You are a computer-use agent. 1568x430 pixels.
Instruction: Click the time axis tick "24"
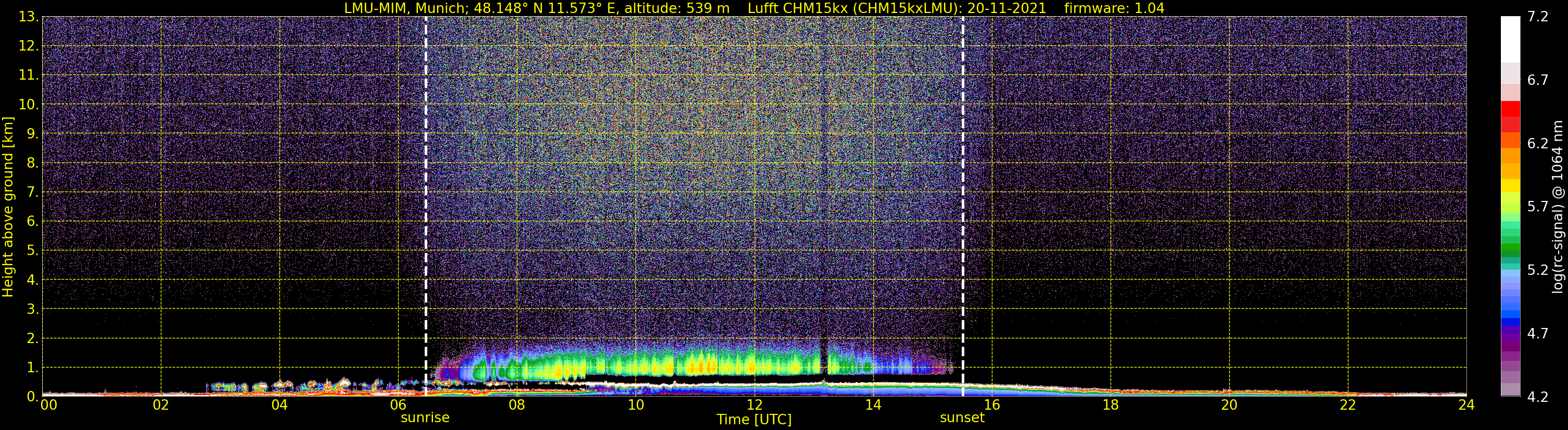tap(1467, 405)
